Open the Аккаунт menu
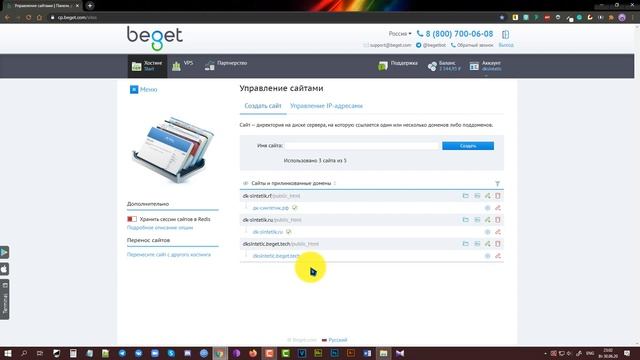Image resolution: width=640 pixels, height=360 pixels. tap(485, 66)
